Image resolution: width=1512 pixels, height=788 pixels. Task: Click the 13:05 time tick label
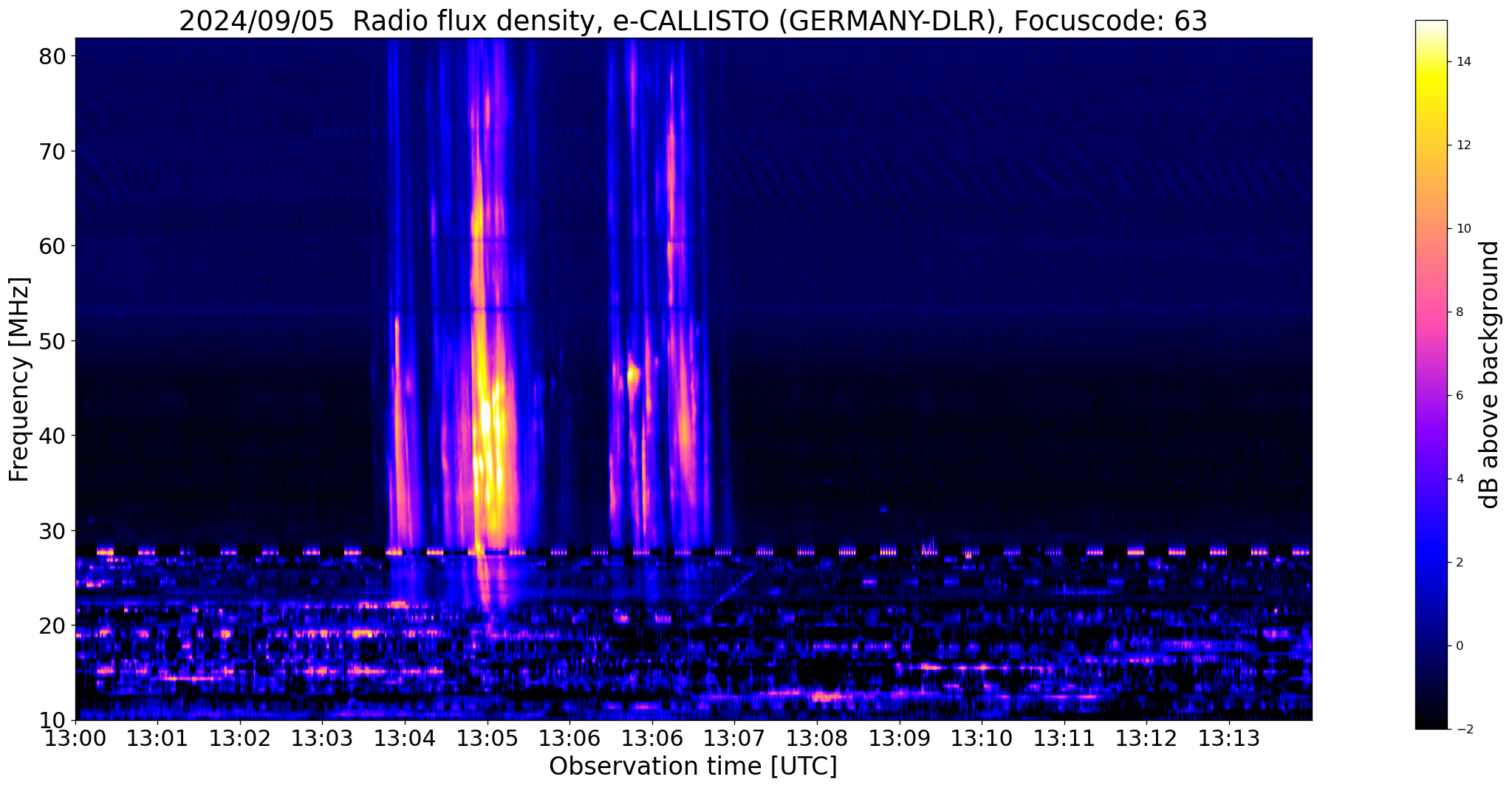tap(488, 739)
